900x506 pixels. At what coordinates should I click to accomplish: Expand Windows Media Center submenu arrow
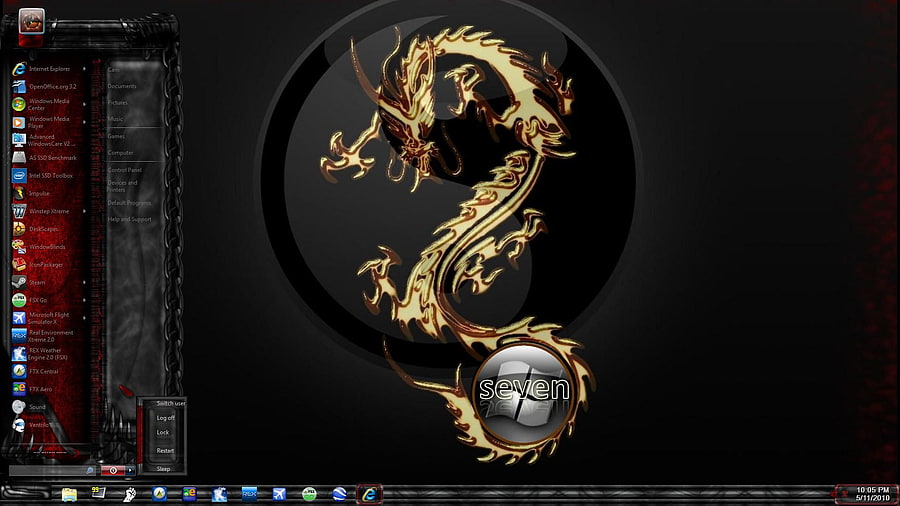click(x=84, y=104)
